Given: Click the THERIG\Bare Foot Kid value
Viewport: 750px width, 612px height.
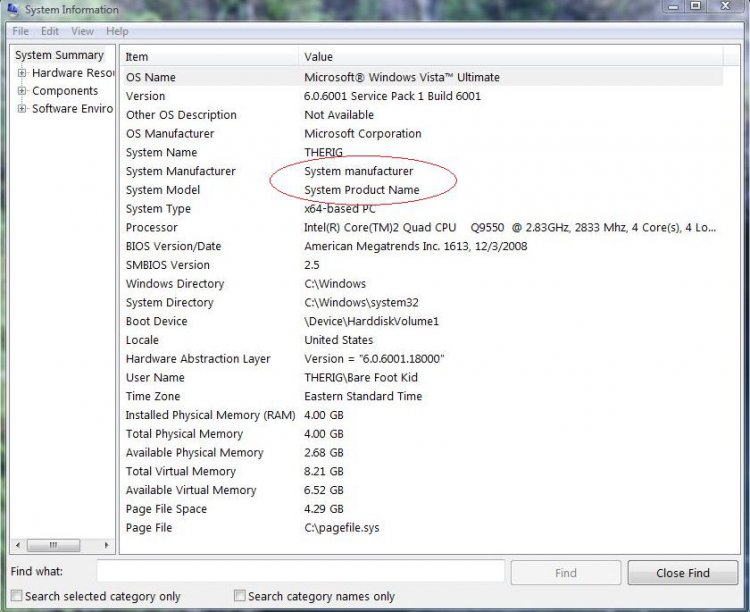Looking at the screenshot, I should (x=361, y=378).
